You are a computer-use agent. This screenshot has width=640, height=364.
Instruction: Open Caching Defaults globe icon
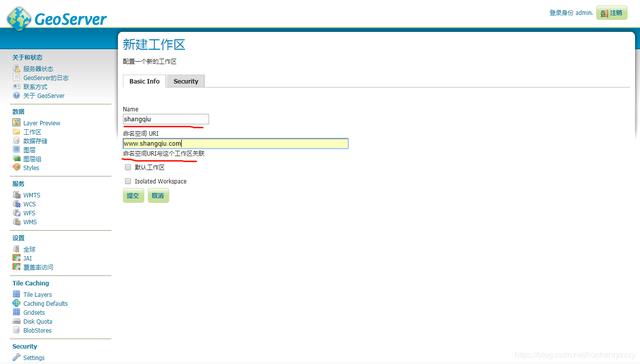click(16, 303)
